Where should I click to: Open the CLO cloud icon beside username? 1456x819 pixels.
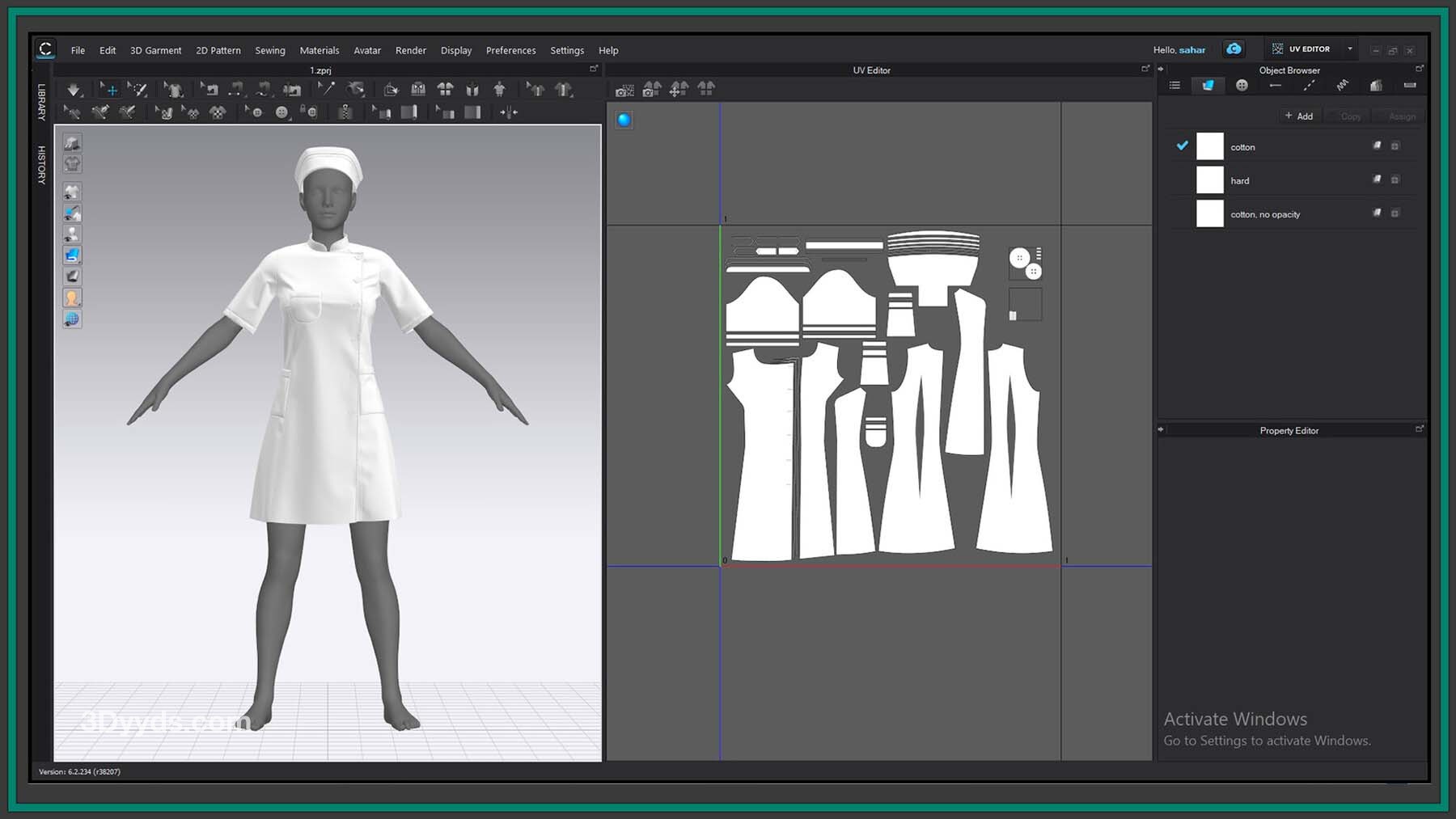pyautogui.click(x=1233, y=49)
